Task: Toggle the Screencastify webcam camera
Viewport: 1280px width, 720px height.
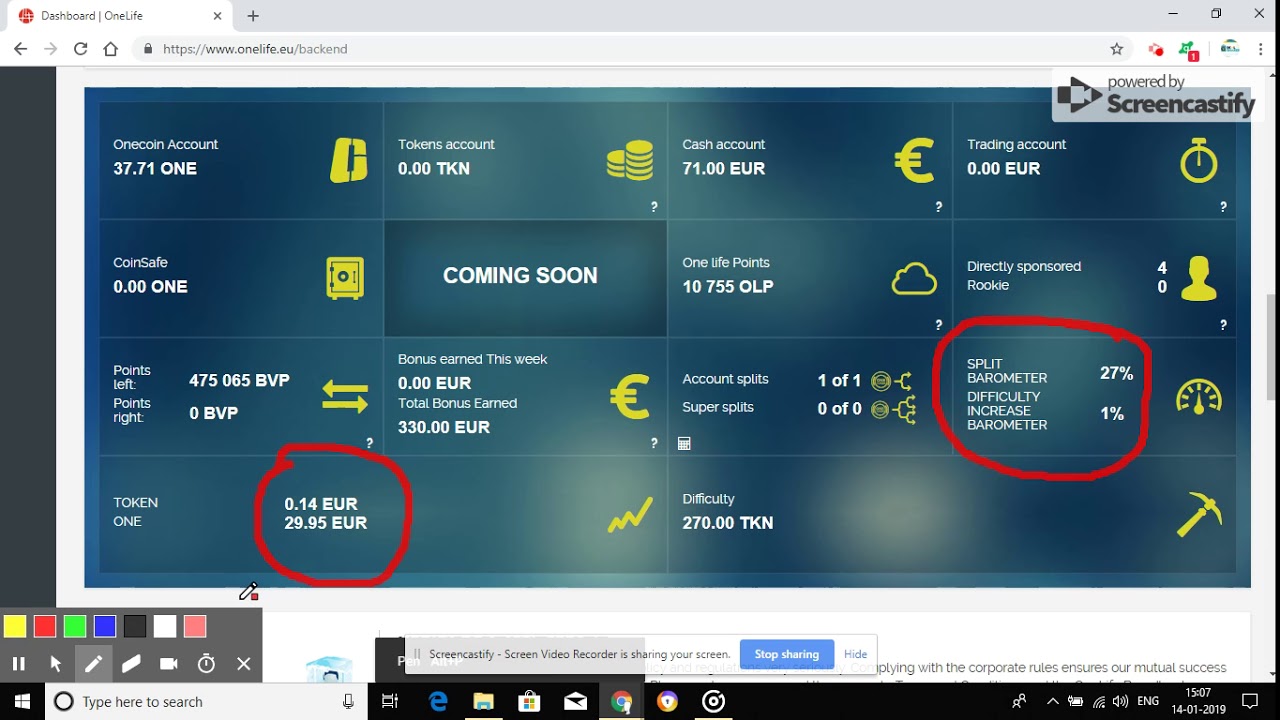Action: 168,664
